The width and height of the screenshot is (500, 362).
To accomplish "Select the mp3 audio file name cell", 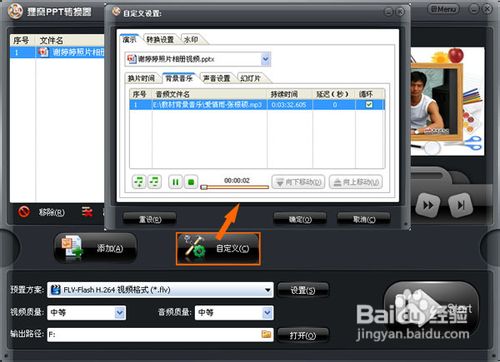I will (210, 105).
